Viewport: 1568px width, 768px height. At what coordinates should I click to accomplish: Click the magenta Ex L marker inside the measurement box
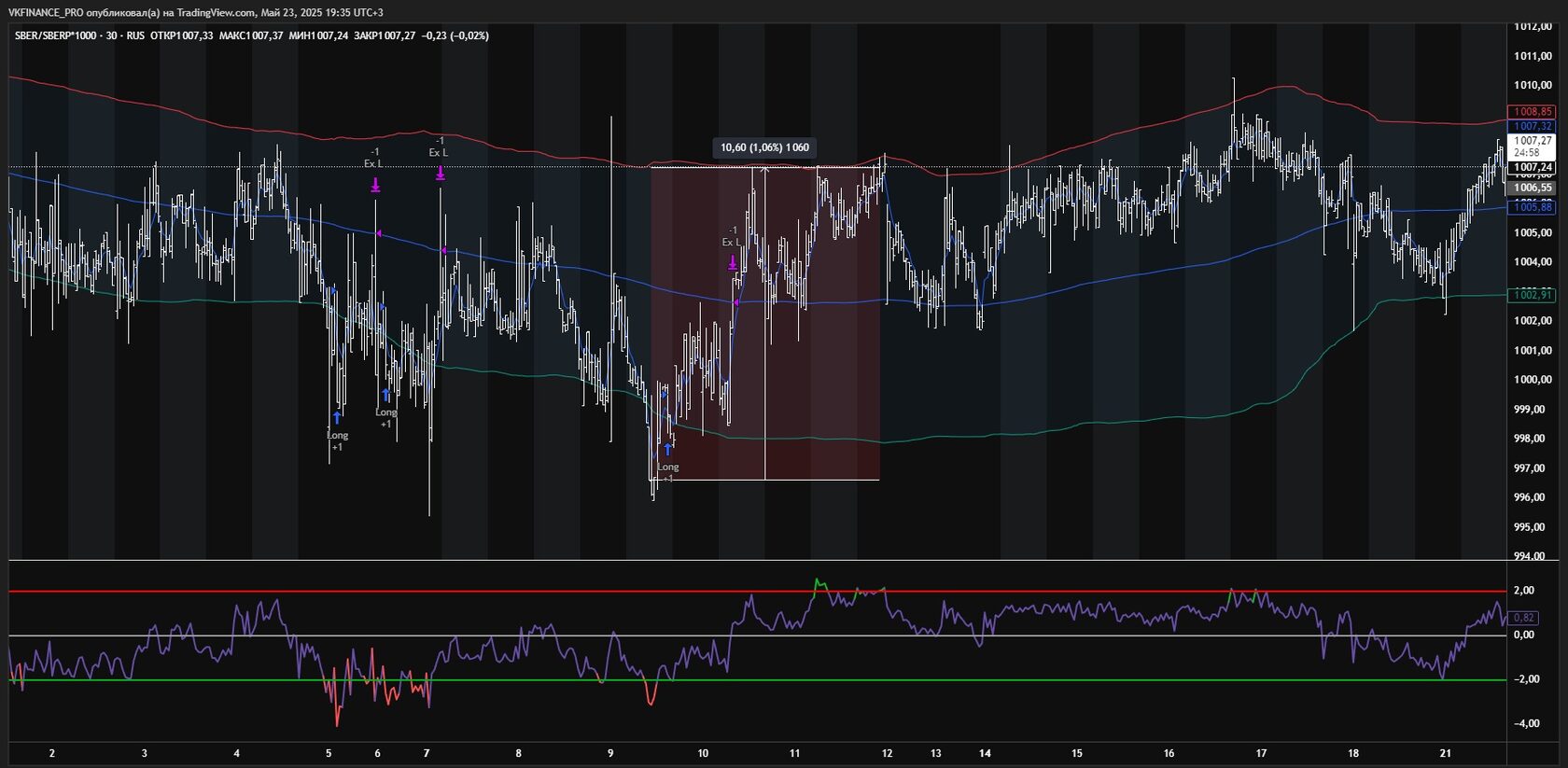733,263
